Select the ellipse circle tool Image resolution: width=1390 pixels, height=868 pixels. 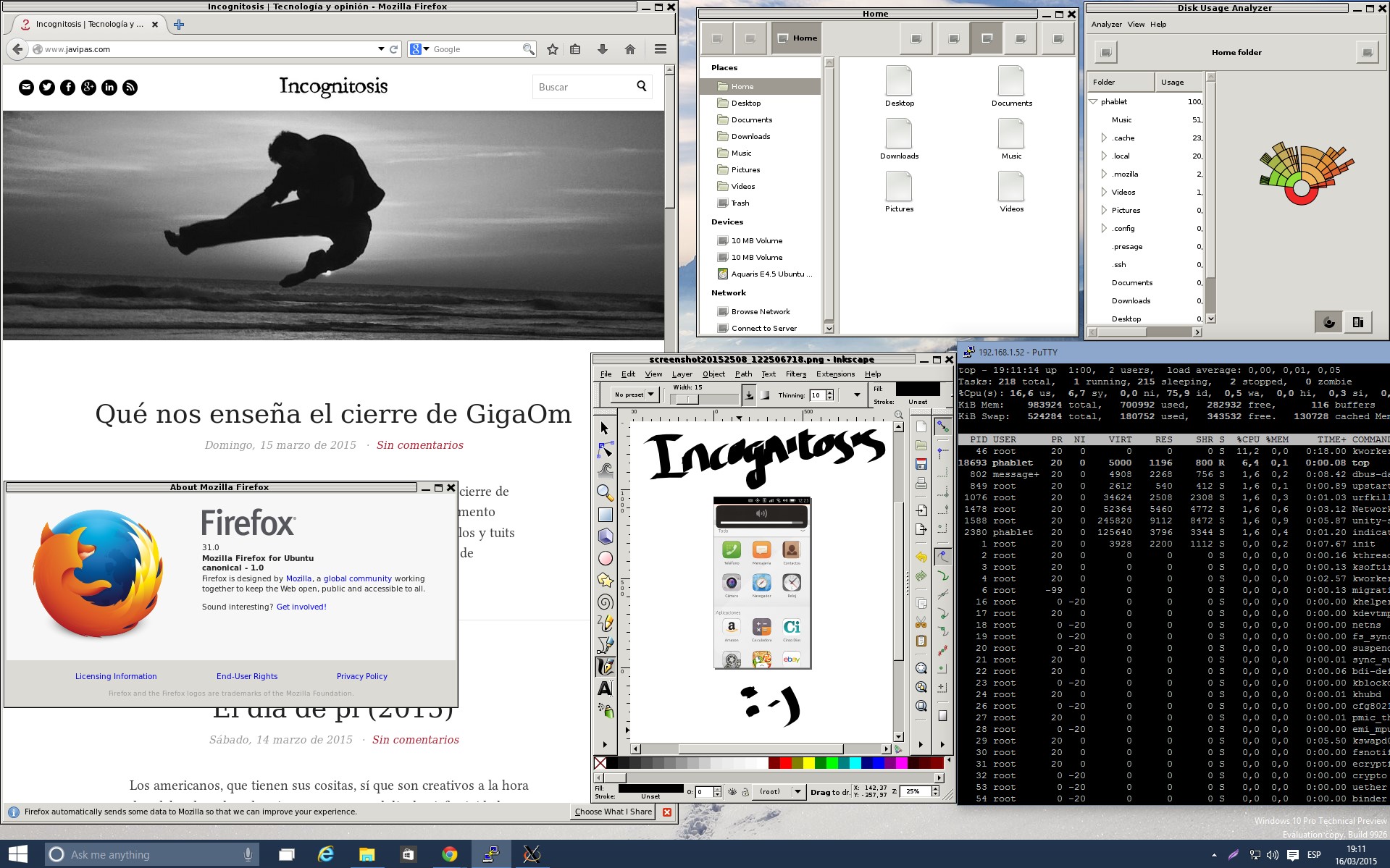coord(606,558)
